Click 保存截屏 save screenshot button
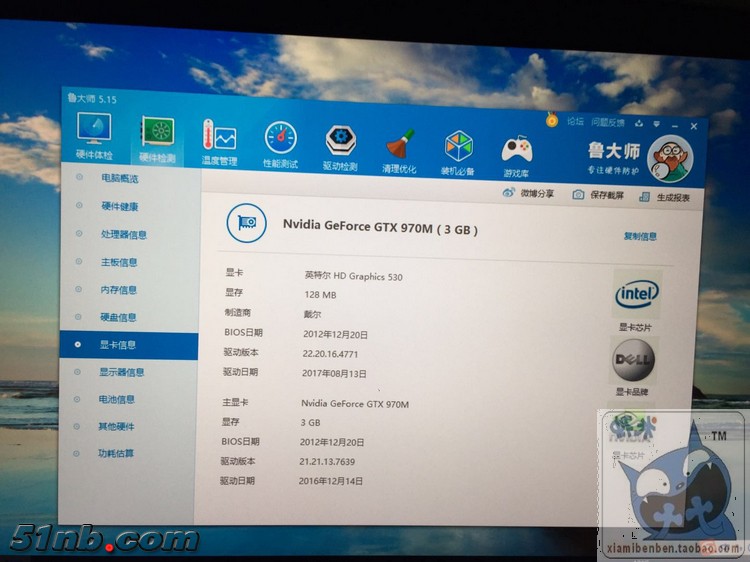Screen dimensions: 750x562 point(598,195)
